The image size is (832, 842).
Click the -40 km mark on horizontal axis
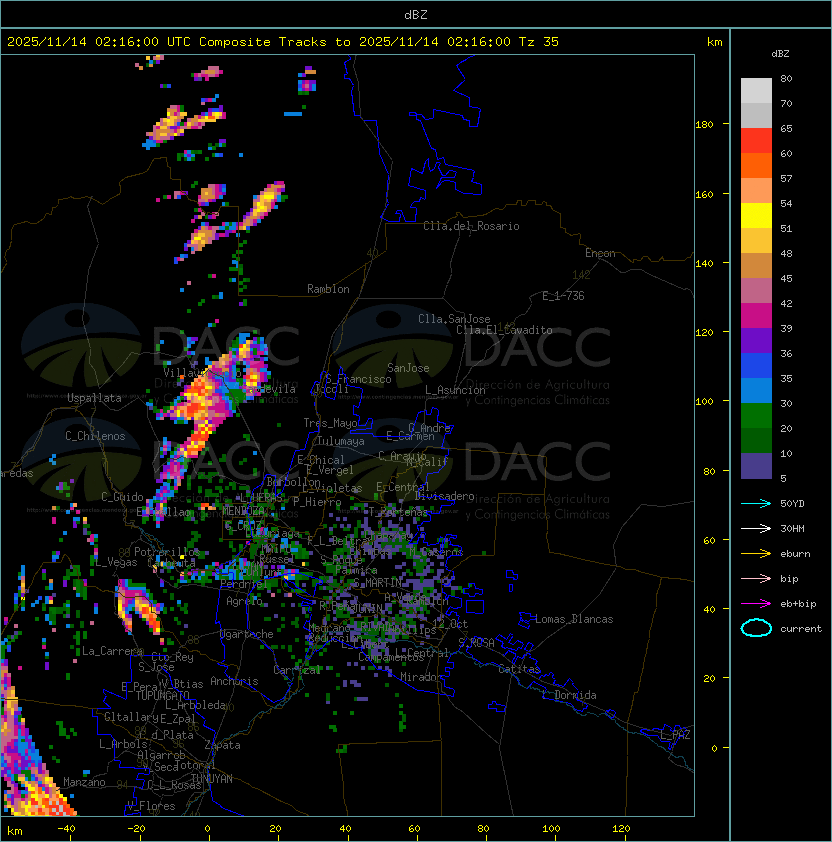coord(66,829)
